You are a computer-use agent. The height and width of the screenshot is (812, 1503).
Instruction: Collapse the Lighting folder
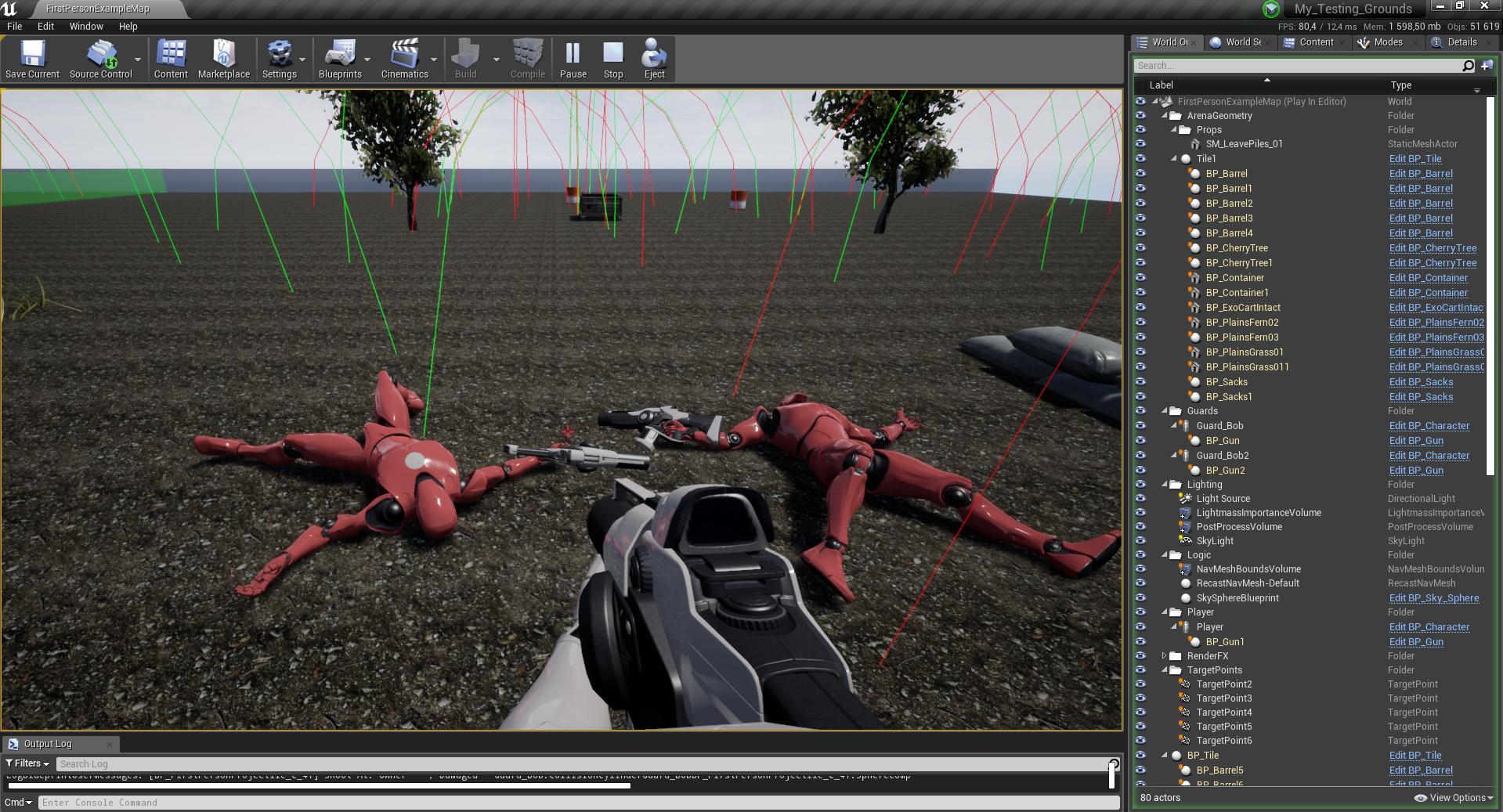click(1164, 485)
